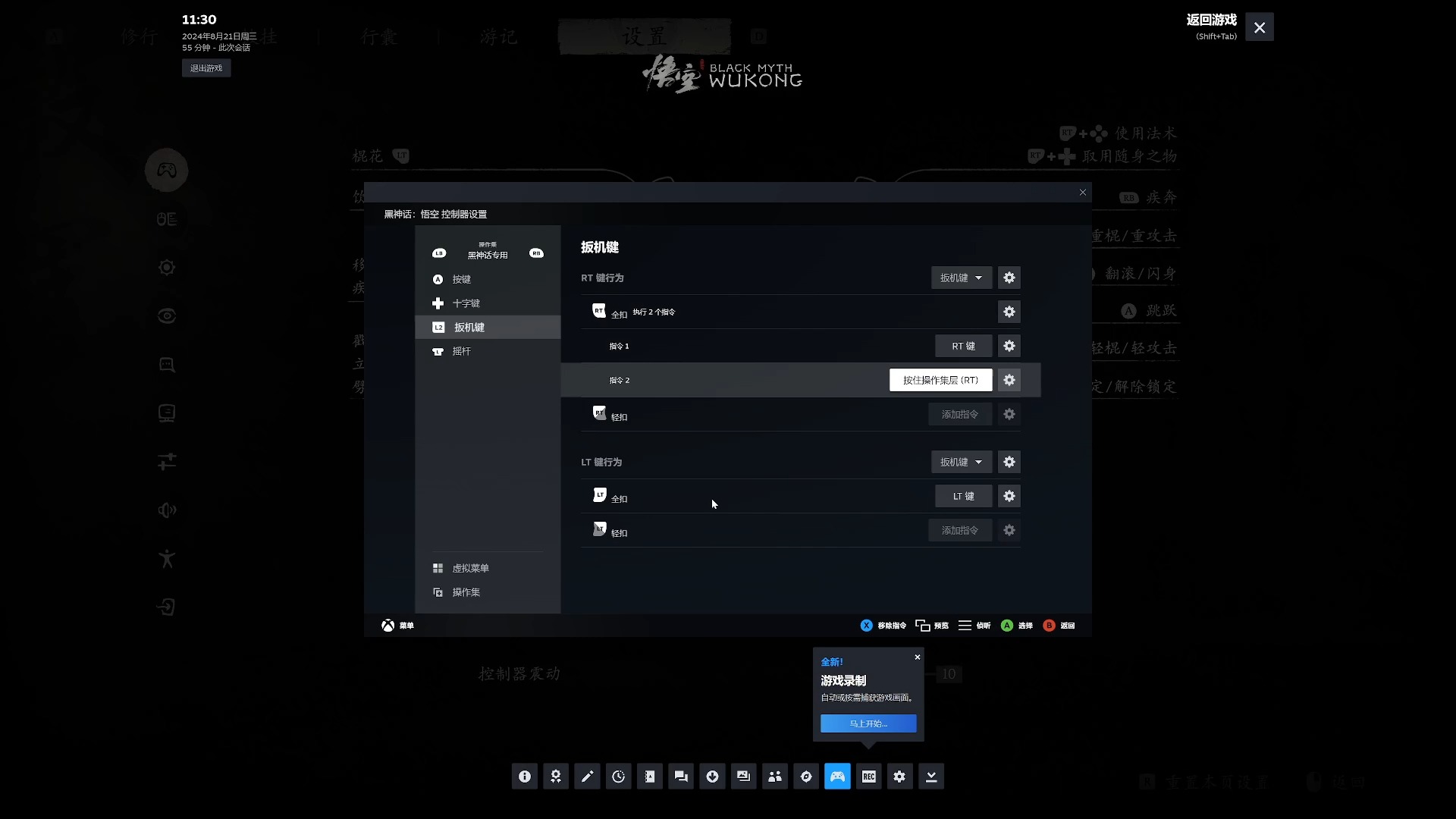Click the 马上开始 button in recording popup

coord(868,723)
